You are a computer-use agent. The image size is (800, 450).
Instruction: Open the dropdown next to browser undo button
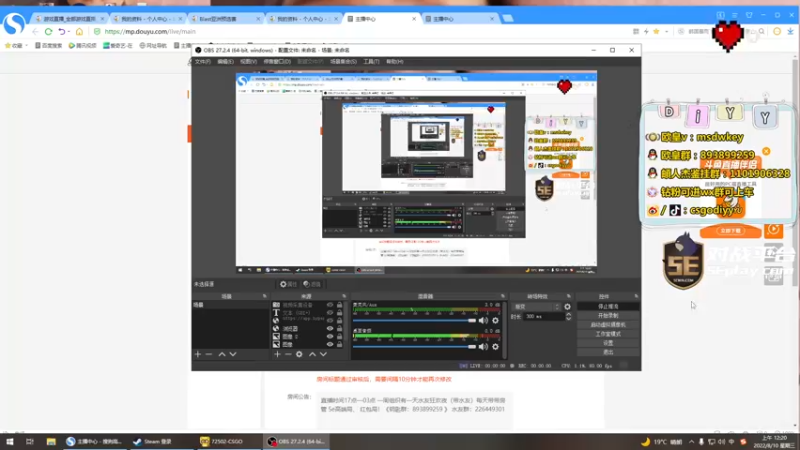[x=69, y=32]
